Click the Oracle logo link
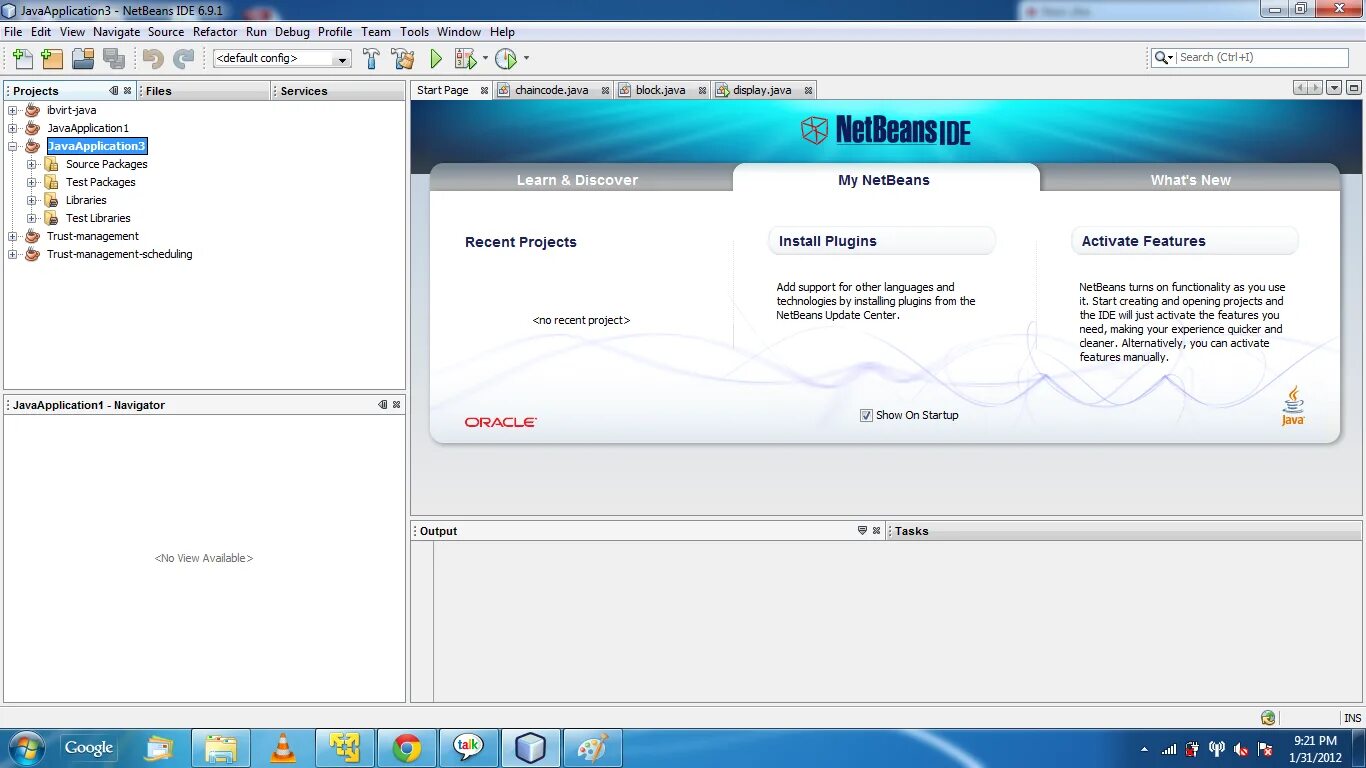This screenshot has height=768, width=1366. click(x=501, y=422)
